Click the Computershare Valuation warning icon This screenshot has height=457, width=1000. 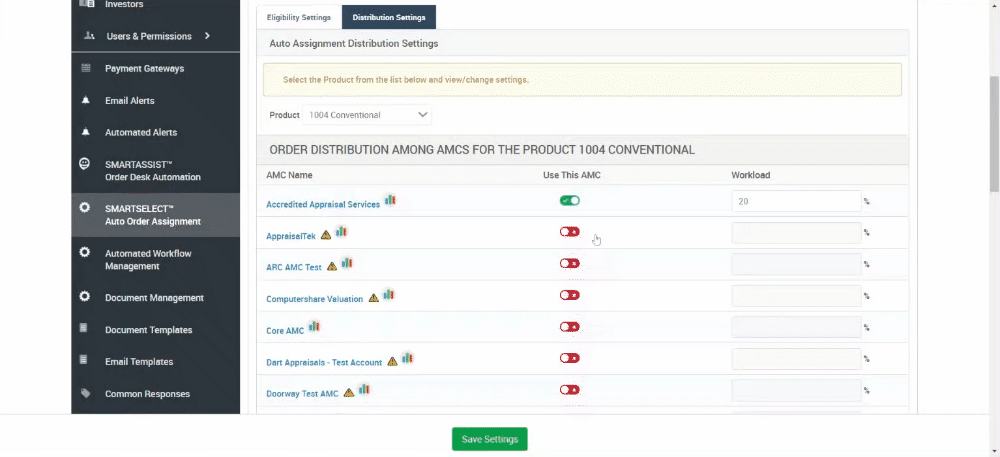point(374,298)
